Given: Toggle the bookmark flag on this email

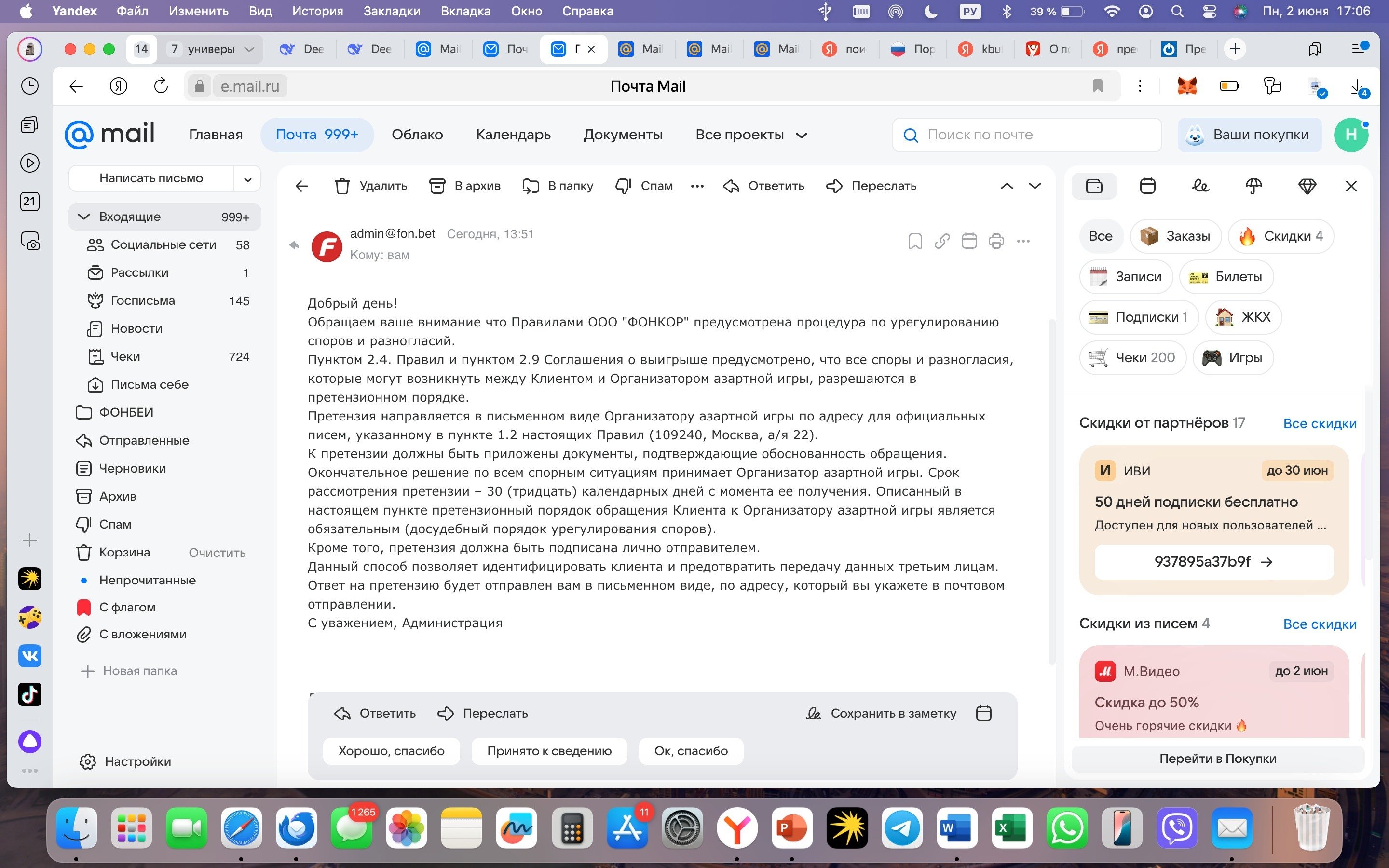Looking at the screenshot, I should pos(915,241).
